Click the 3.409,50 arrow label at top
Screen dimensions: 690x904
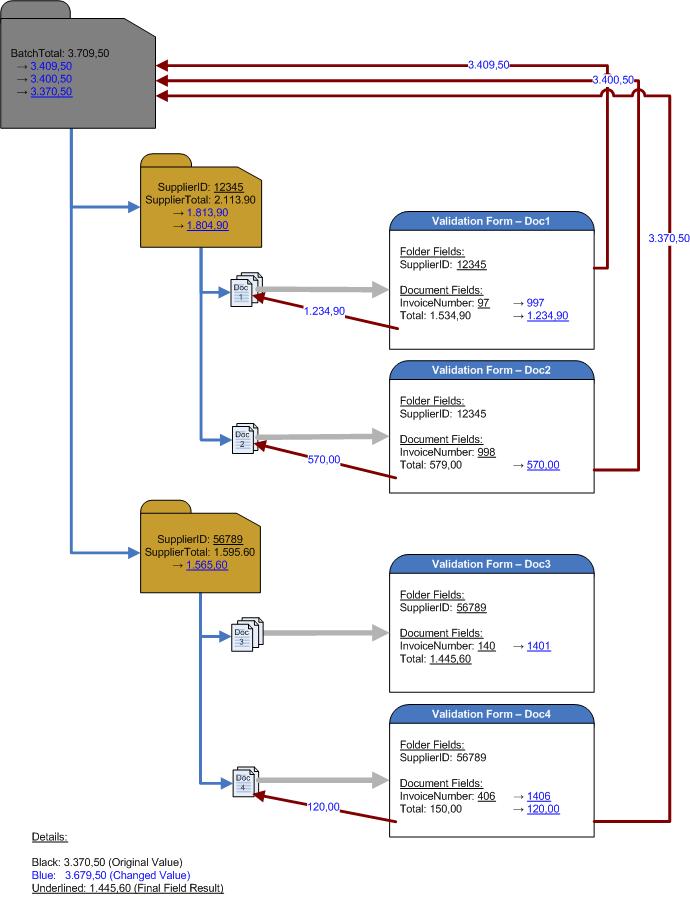point(489,64)
